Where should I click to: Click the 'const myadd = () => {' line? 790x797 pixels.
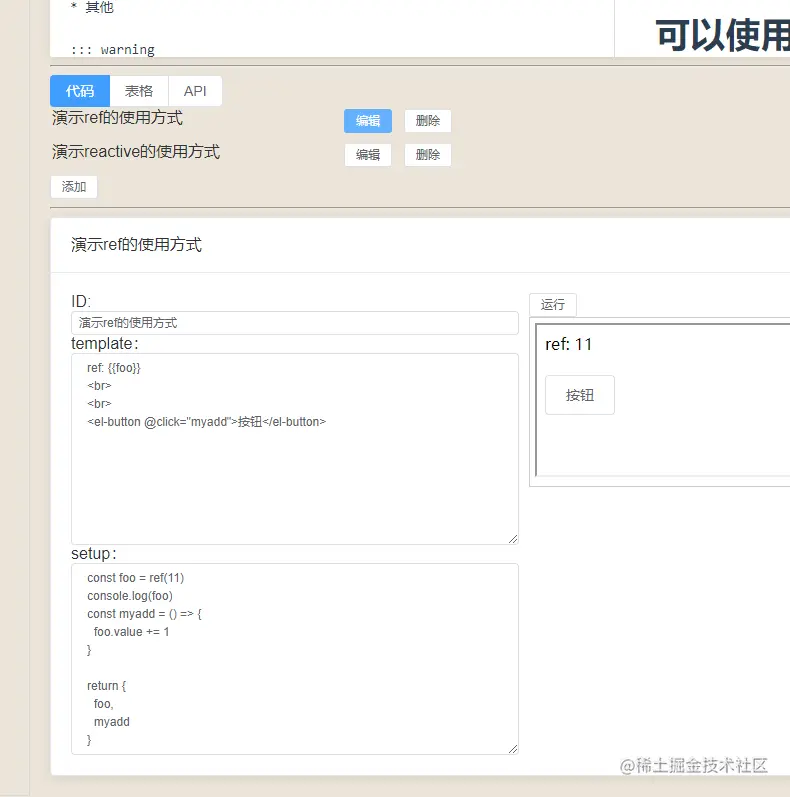(144, 614)
